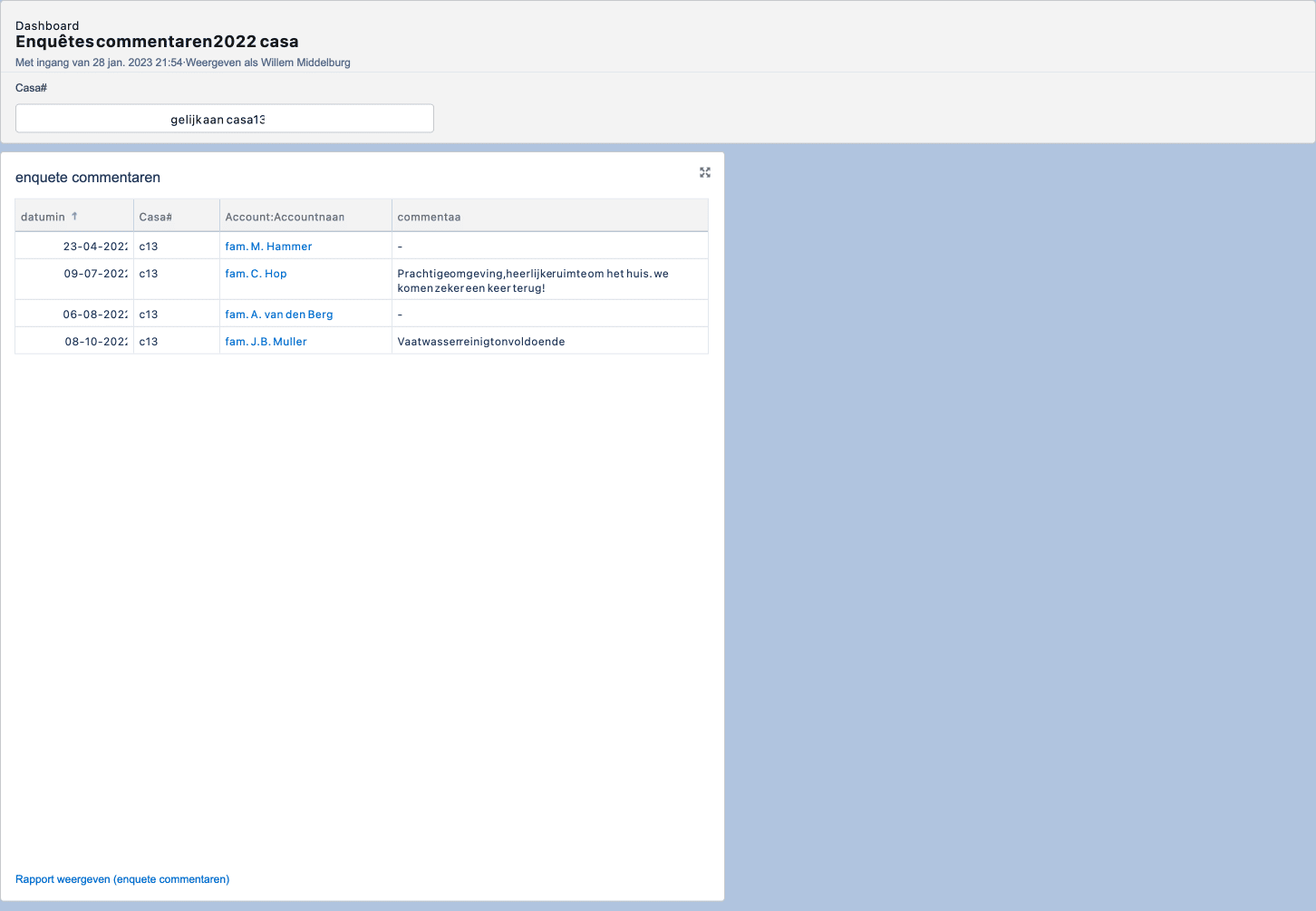Expand the enquete commentaren widget

(705, 172)
